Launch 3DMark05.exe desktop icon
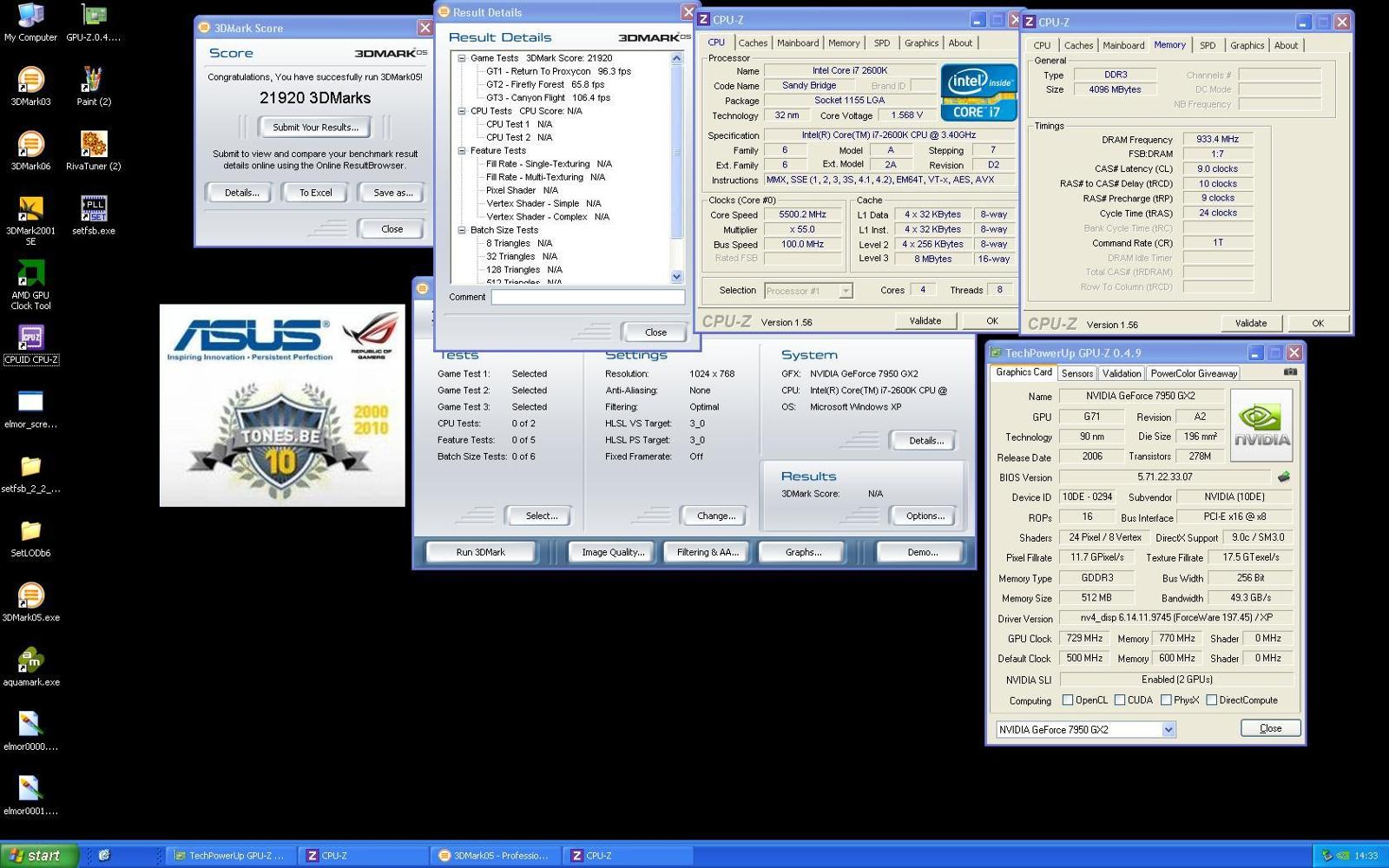Screen dimensions: 1389x868 pyautogui.click(x=30, y=602)
